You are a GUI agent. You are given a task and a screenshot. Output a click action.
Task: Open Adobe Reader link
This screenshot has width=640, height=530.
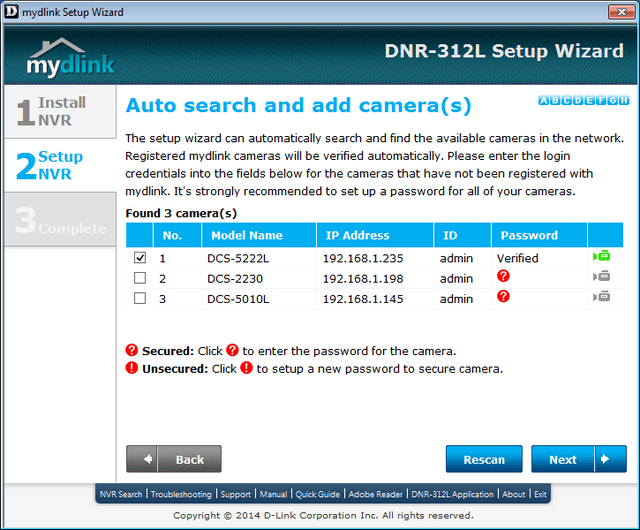tap(376, 494)
